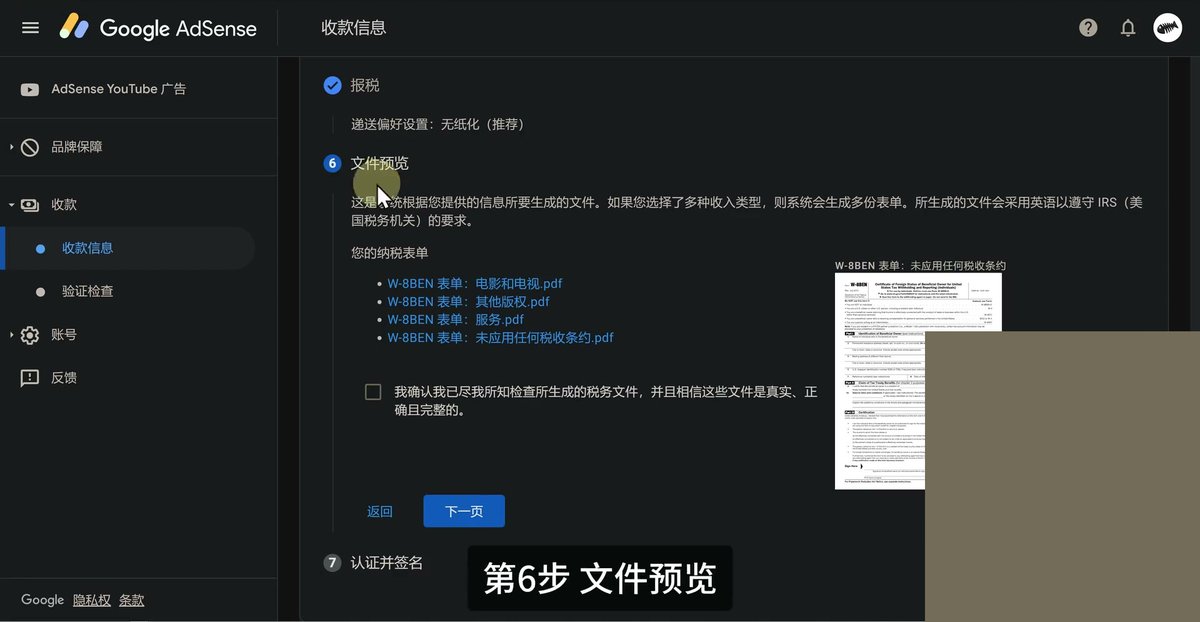The image size is (1200, 622).
Task: Open W-8BEN 表单:其他版权.pdf
Action: click(x=468, y=302)
